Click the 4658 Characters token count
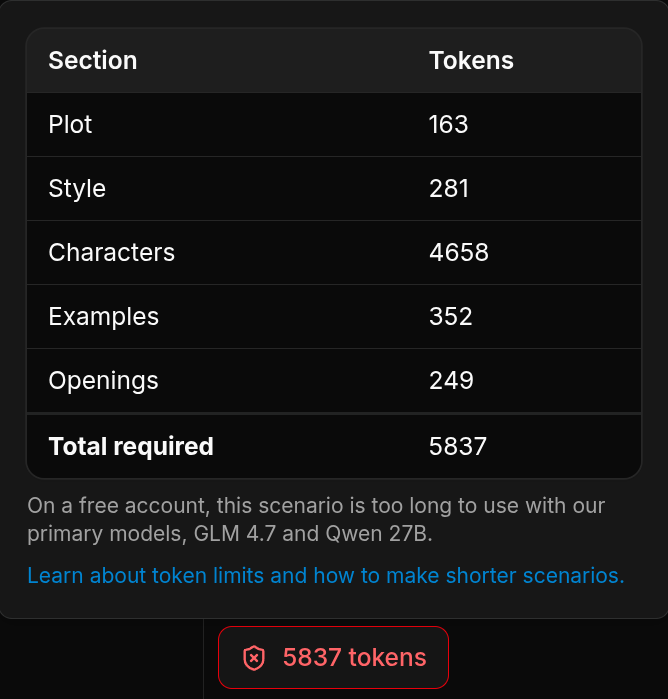This screenshot has width=668, height=699. tap(459, 253)
